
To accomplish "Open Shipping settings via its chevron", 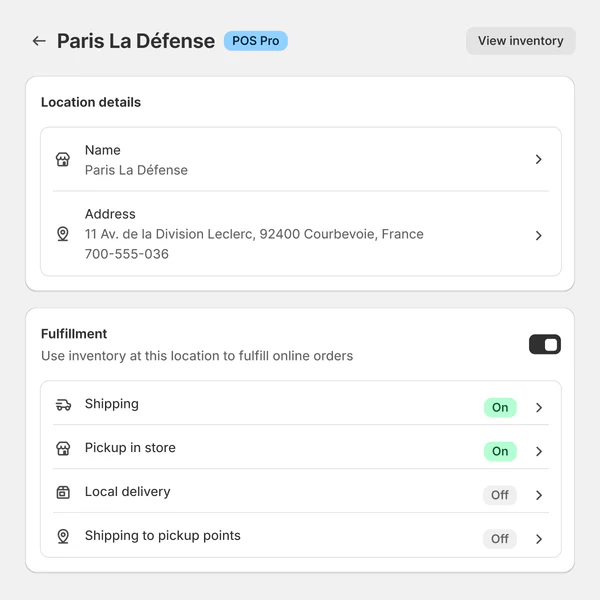I will tap(538, 407).
